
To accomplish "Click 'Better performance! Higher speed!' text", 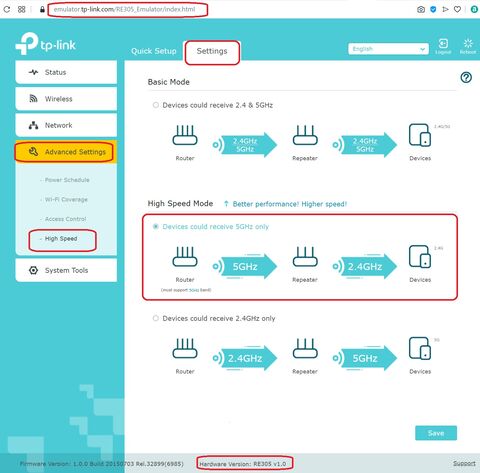I will 290,204.
